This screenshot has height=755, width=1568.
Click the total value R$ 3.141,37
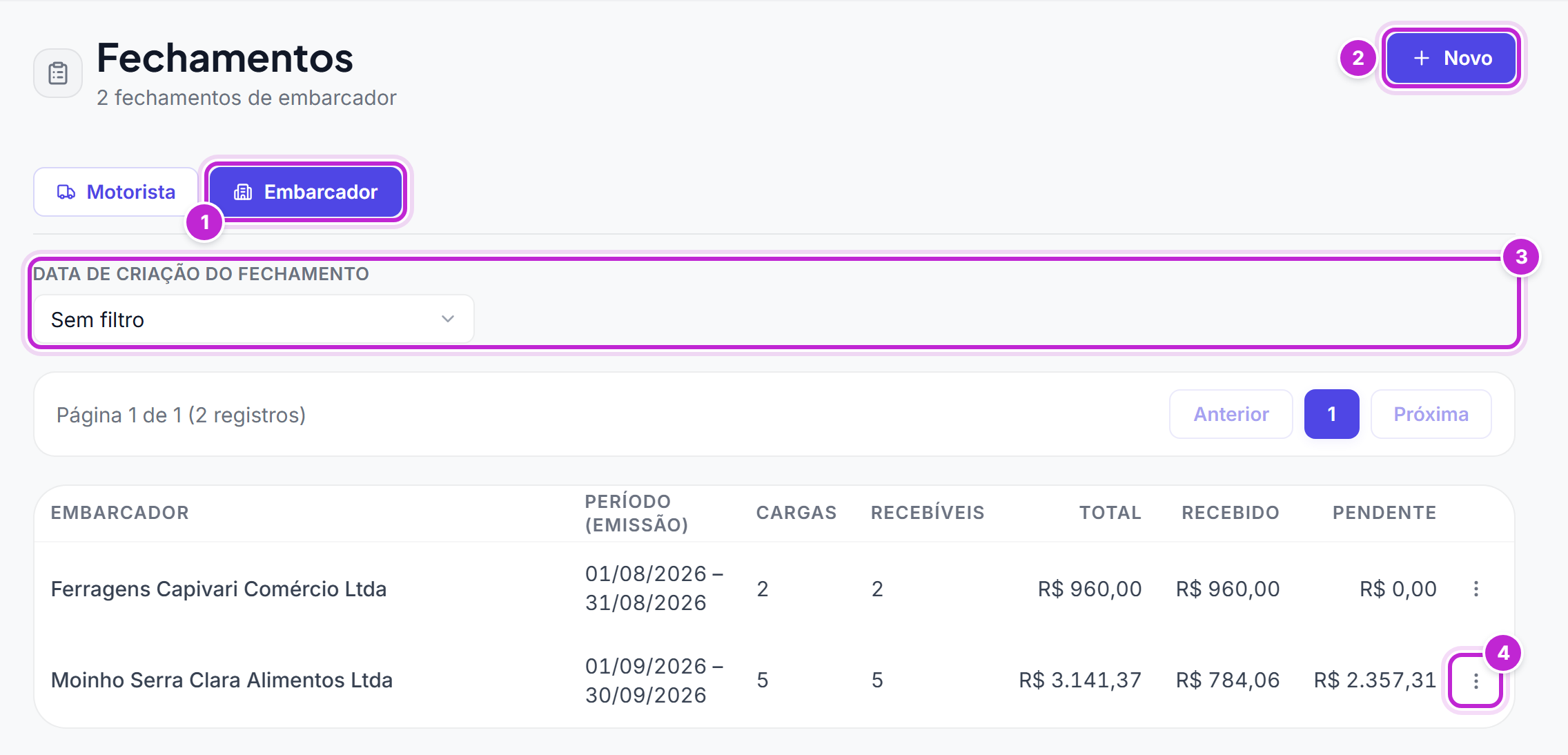click(1080, 680)
